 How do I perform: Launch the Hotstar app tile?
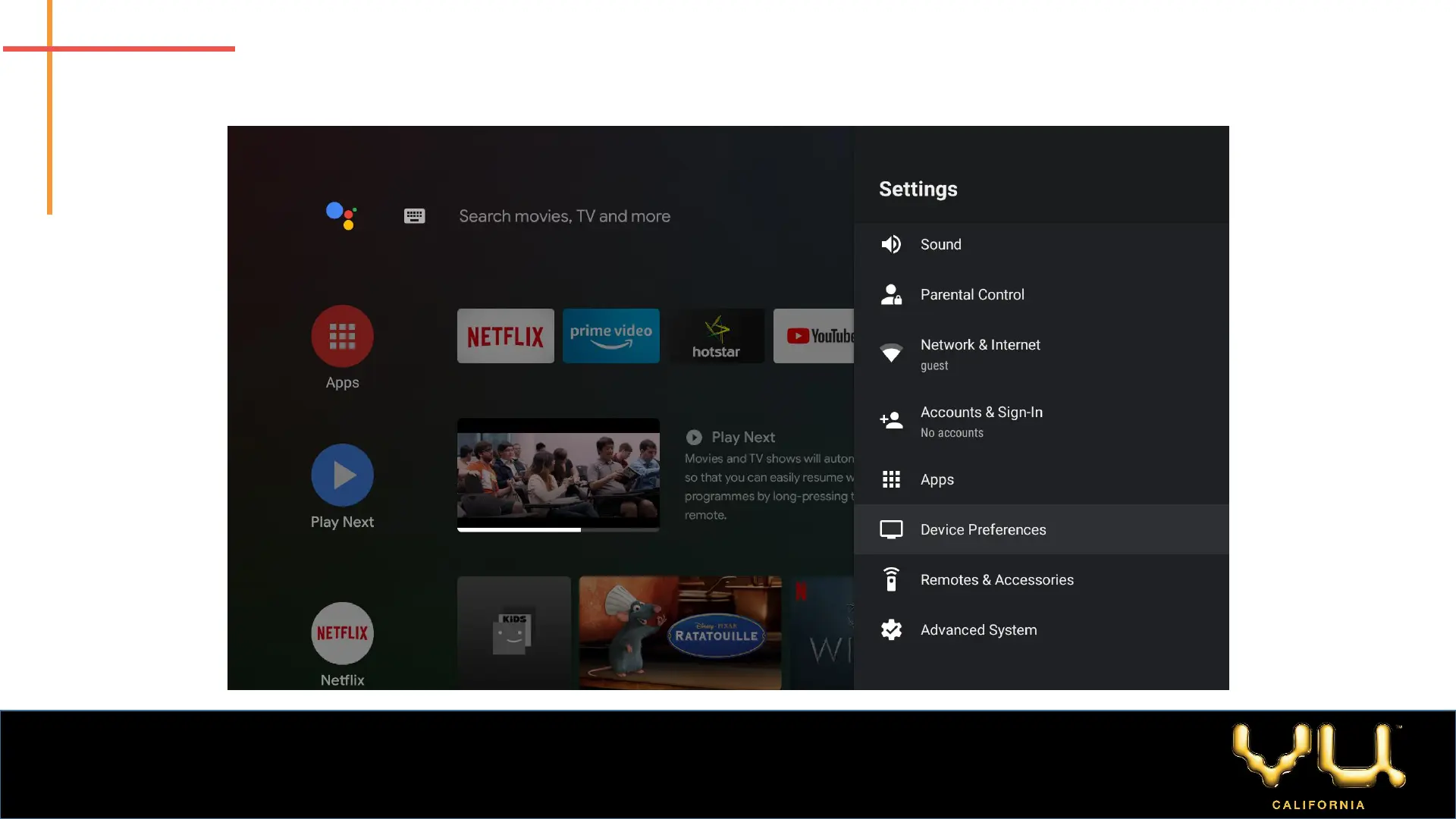pos(716,336)
